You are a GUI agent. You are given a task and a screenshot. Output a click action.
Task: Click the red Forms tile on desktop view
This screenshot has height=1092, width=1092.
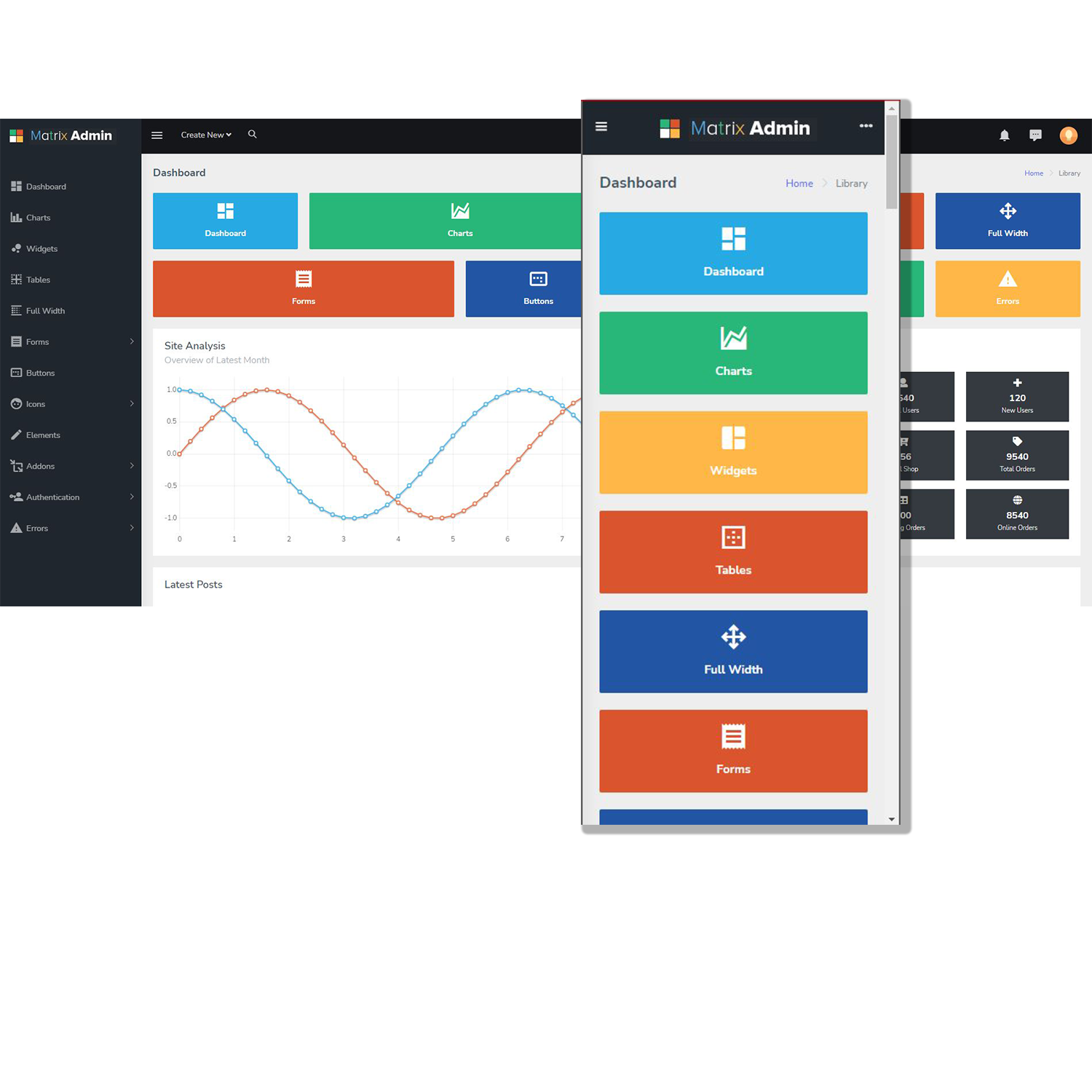tap(304, 289)
